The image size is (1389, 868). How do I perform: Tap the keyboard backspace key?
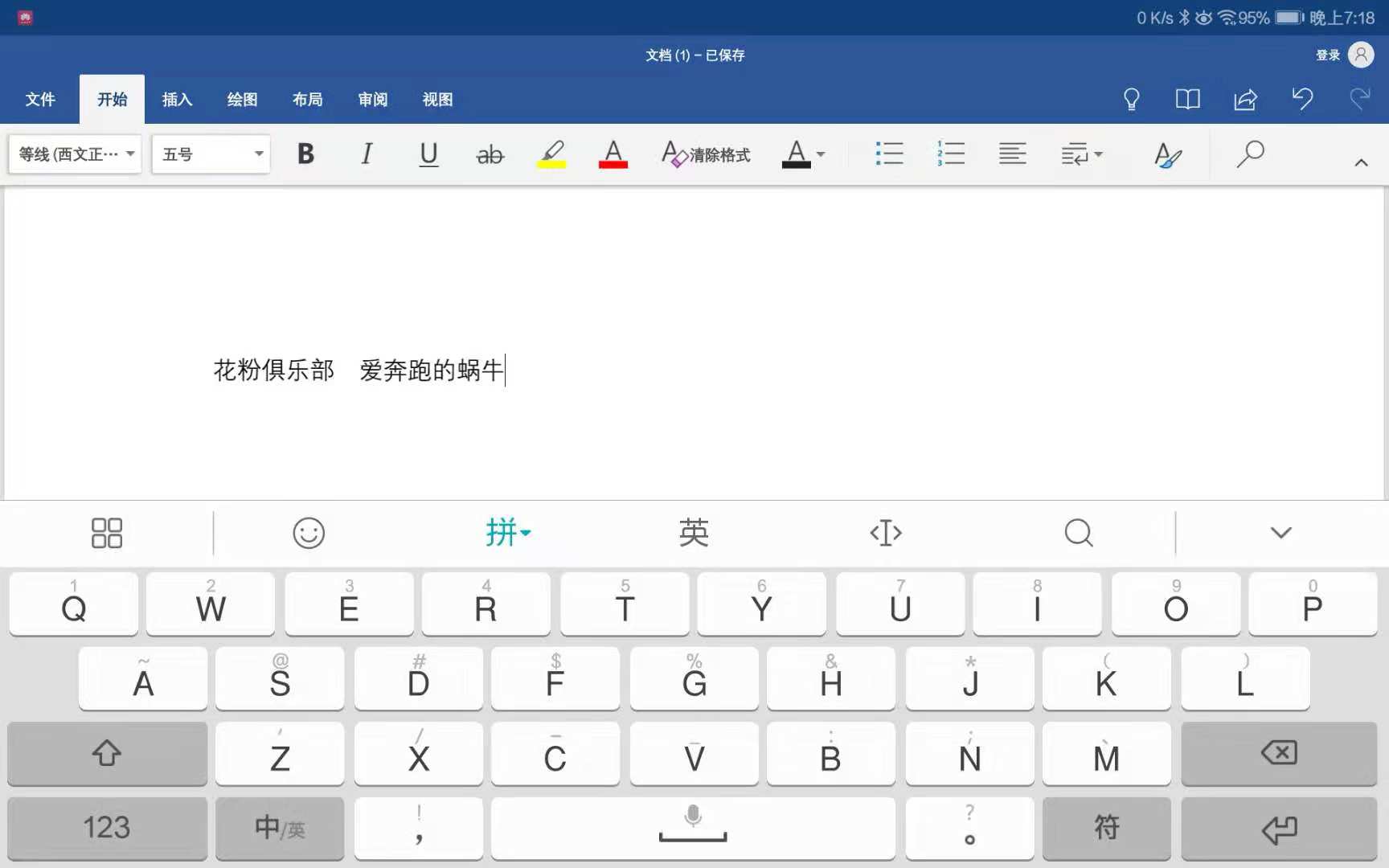tap(1279, 753)
